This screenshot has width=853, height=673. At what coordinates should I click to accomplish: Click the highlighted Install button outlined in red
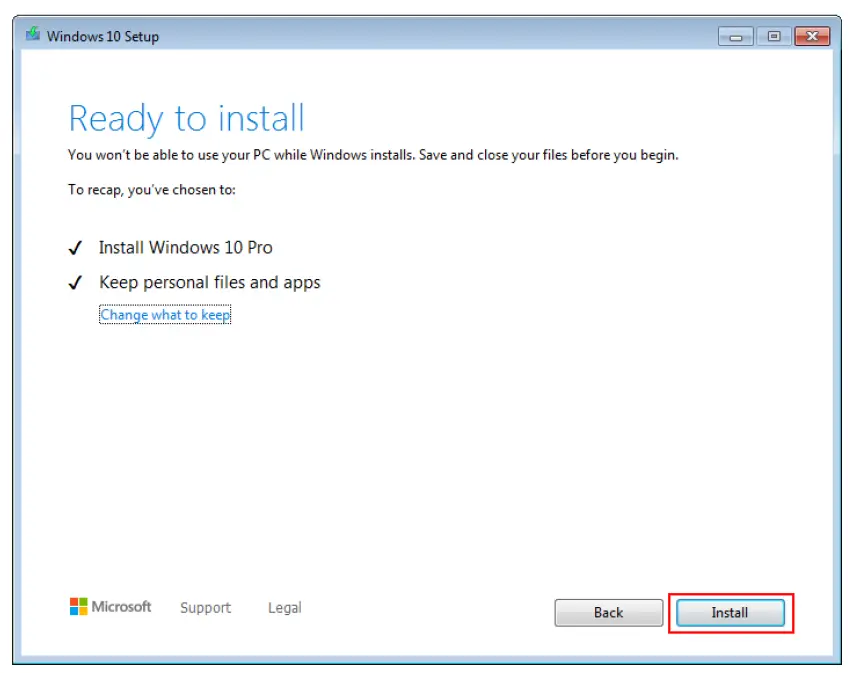click(730, 613)
